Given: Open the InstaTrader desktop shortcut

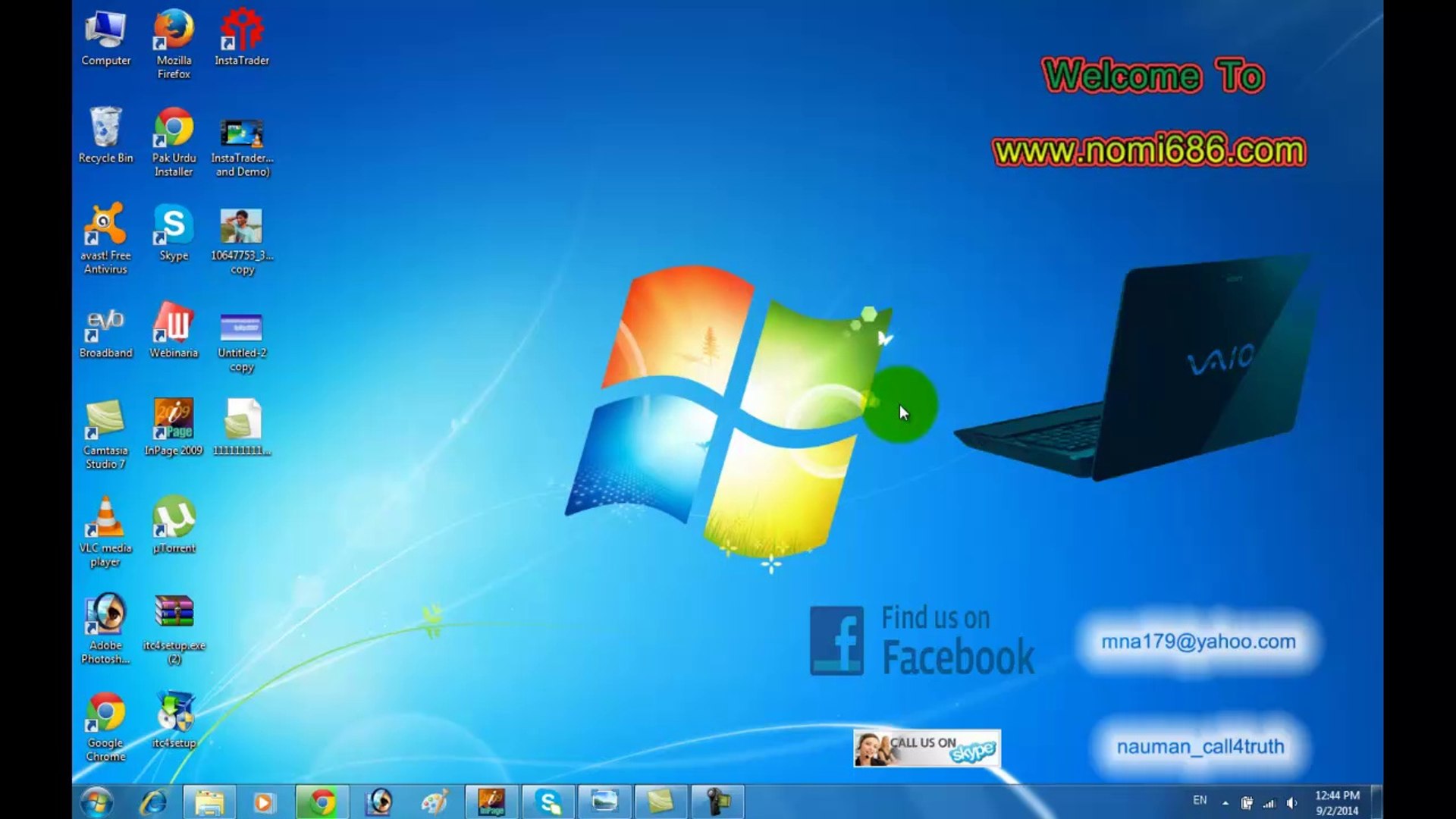Looking at the screenshot, I should coord(243,34).
